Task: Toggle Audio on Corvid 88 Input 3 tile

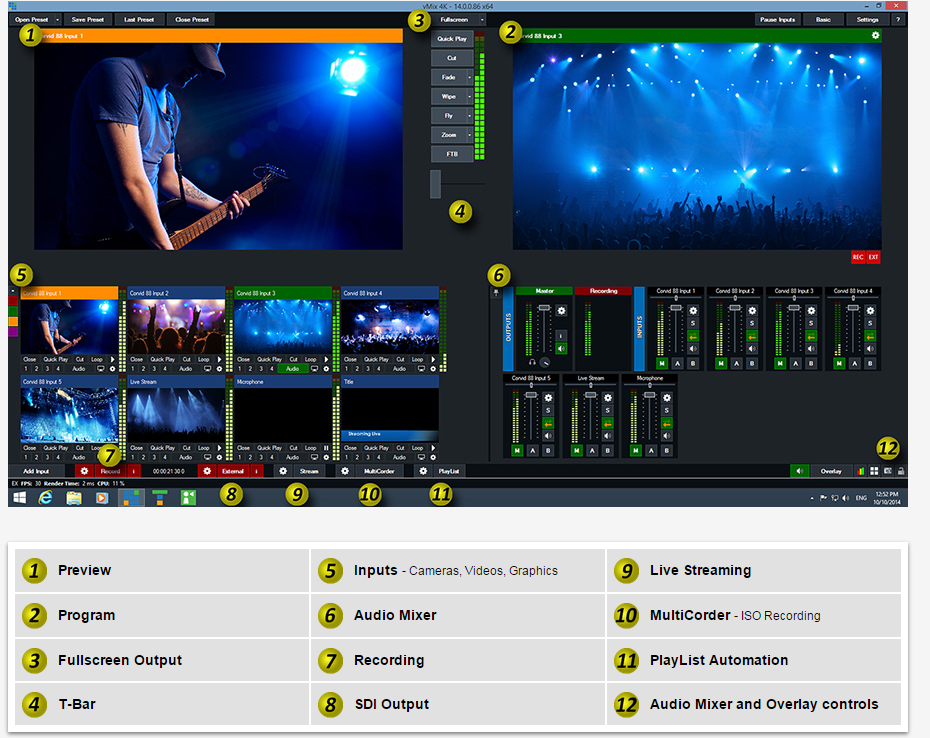Action: (x=292, y=368)
